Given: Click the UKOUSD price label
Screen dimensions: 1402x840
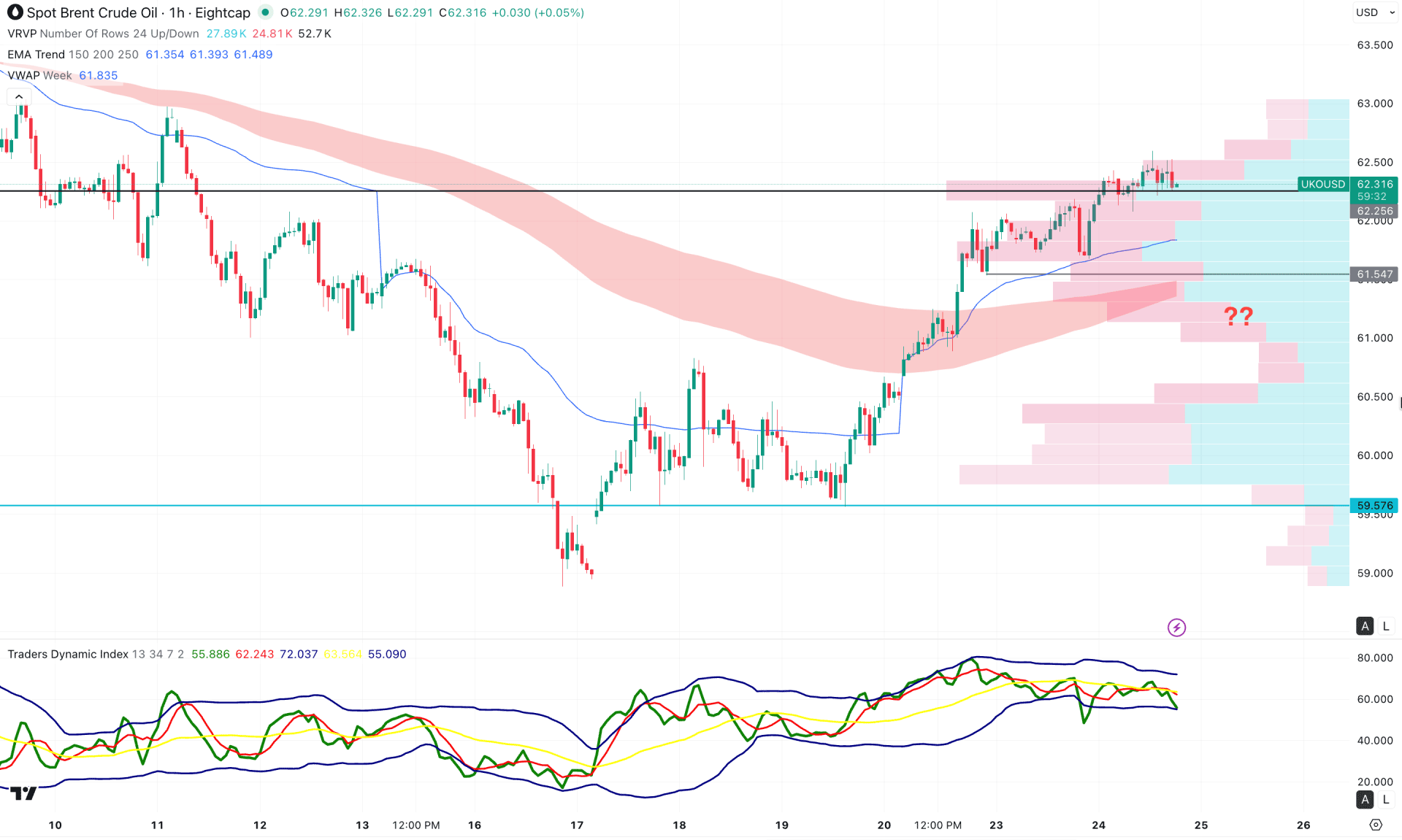Looking at the screenshot, I should 1322,185.
